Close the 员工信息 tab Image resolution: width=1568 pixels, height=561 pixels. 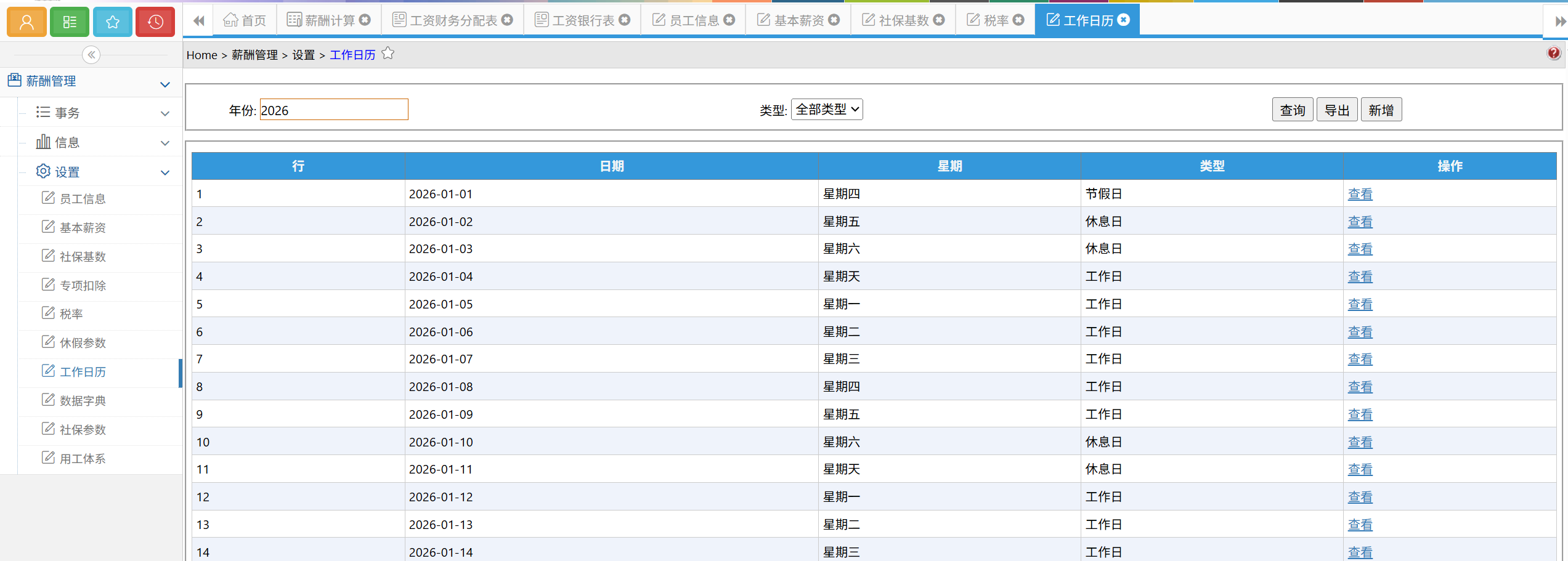coord(729,20)
